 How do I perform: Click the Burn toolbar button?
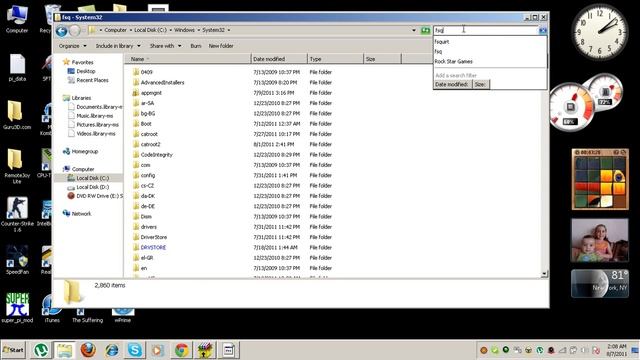(196, 46)
